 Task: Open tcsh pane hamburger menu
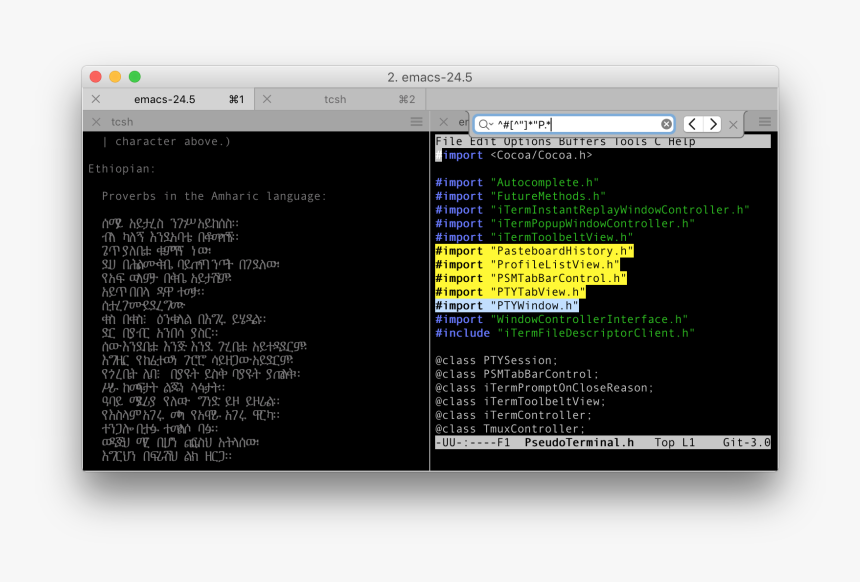416,122
